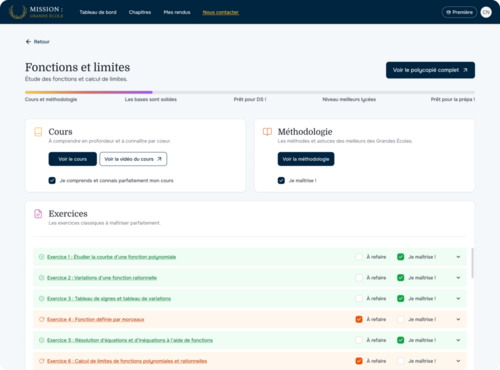Viewport: 500px width, 370px height.
Task: Click the Exercices document icon
Action: click(38, 214)
